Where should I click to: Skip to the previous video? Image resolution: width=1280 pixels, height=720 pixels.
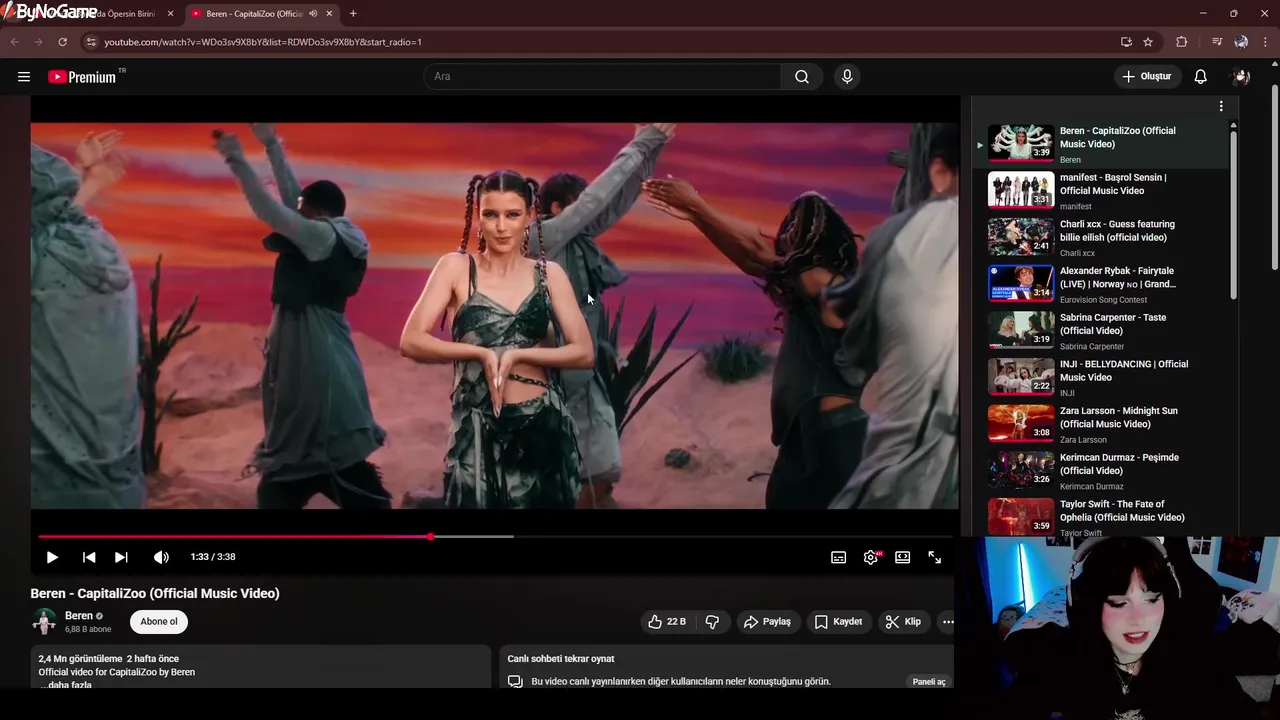pyautogui.click(x=89, y=557)
